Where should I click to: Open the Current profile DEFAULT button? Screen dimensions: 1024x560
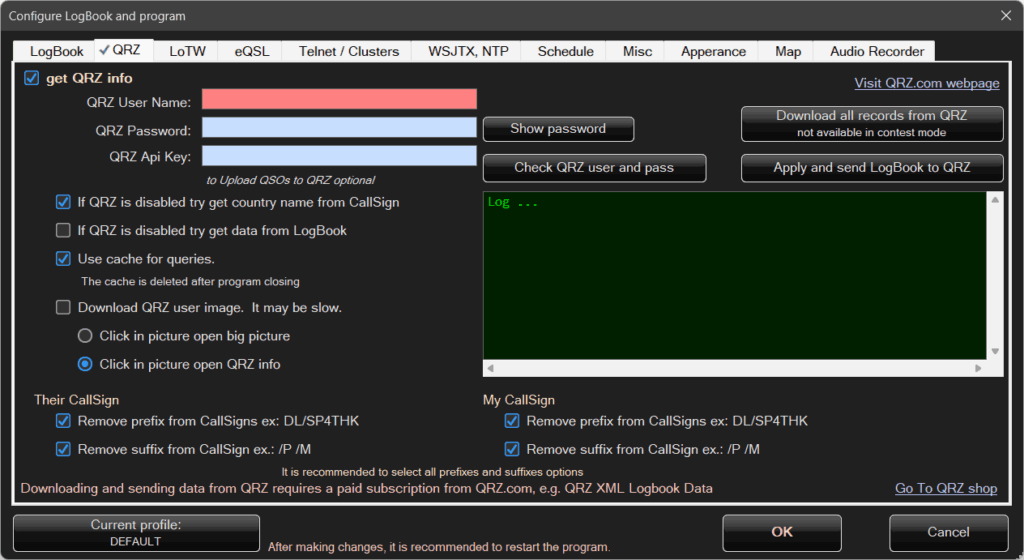point(136,533)
